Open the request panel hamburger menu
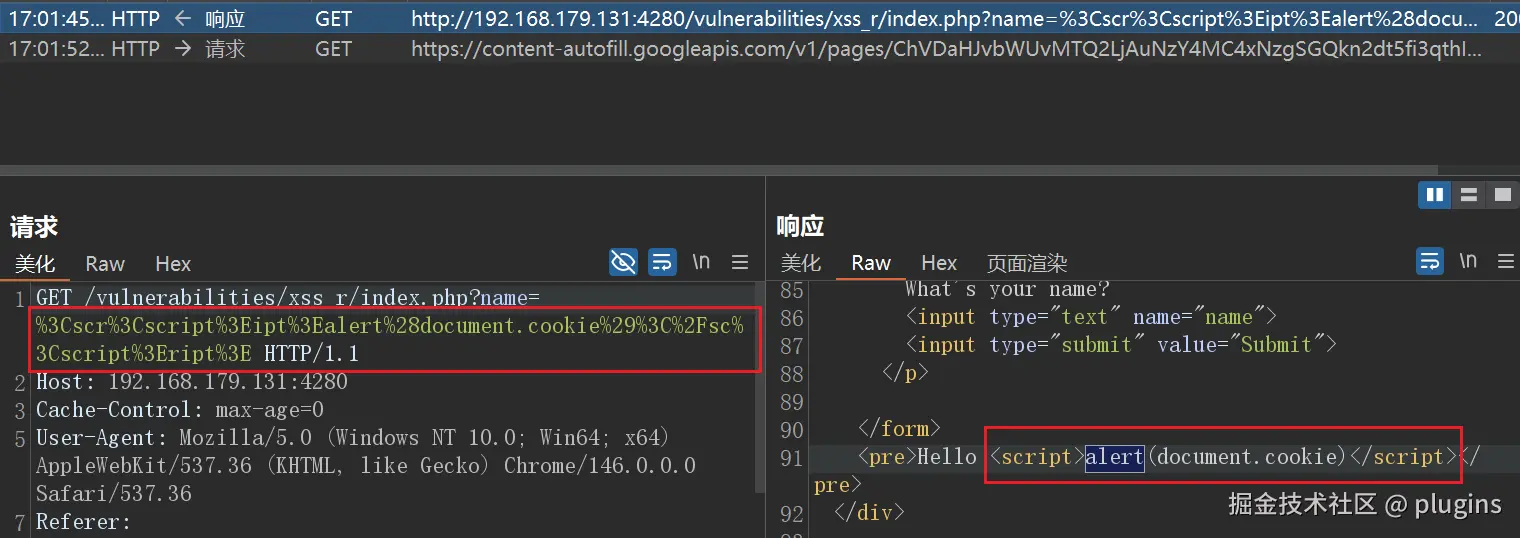The image size is (1520, 538). (740, 262)
